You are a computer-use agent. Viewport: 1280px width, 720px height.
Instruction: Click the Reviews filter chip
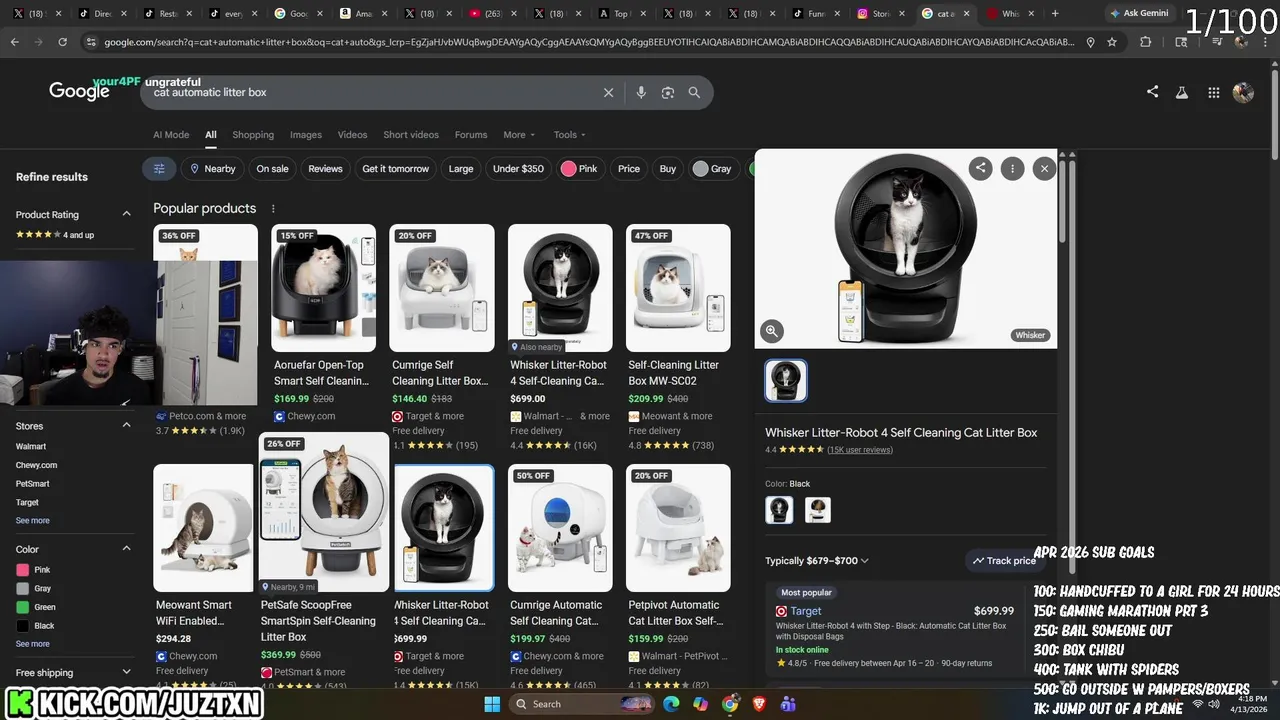pos(325,169)
